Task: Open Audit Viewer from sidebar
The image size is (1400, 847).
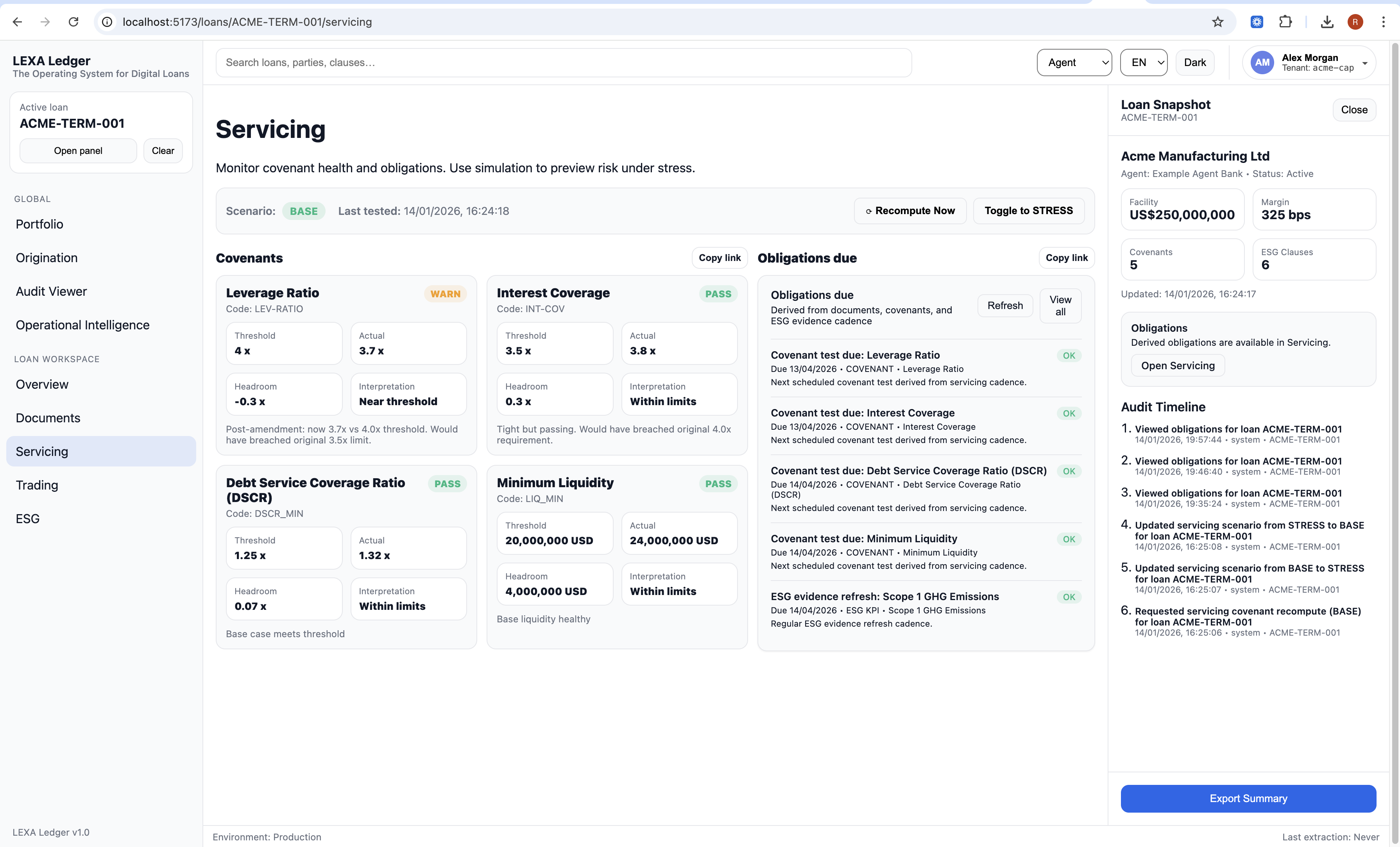Action: click(x=51, y=291)
